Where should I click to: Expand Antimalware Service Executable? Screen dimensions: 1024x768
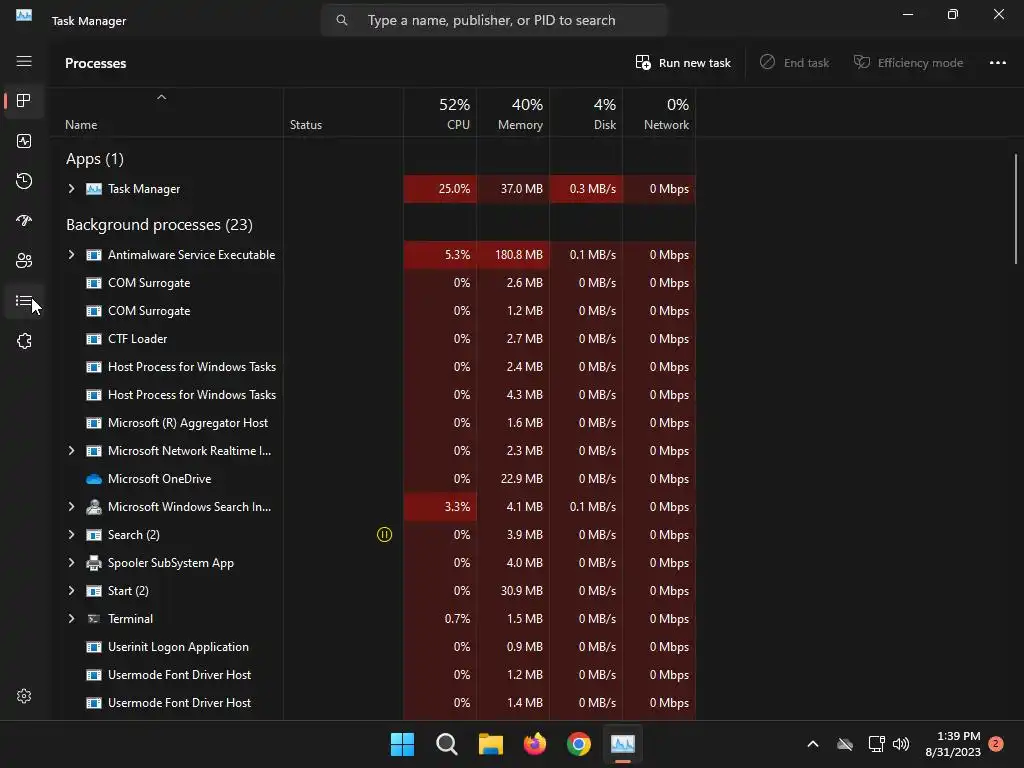[71, 255]
